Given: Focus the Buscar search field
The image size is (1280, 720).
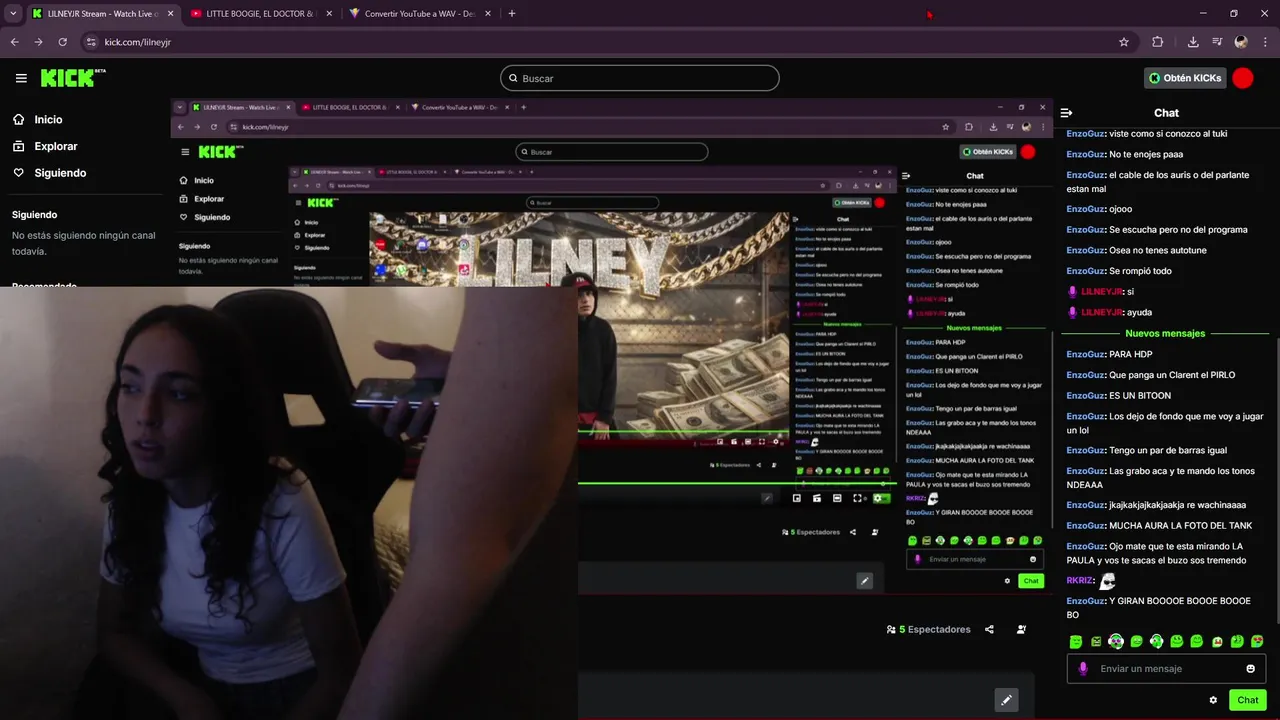Looking at the screenshot, I should [640, 78].
